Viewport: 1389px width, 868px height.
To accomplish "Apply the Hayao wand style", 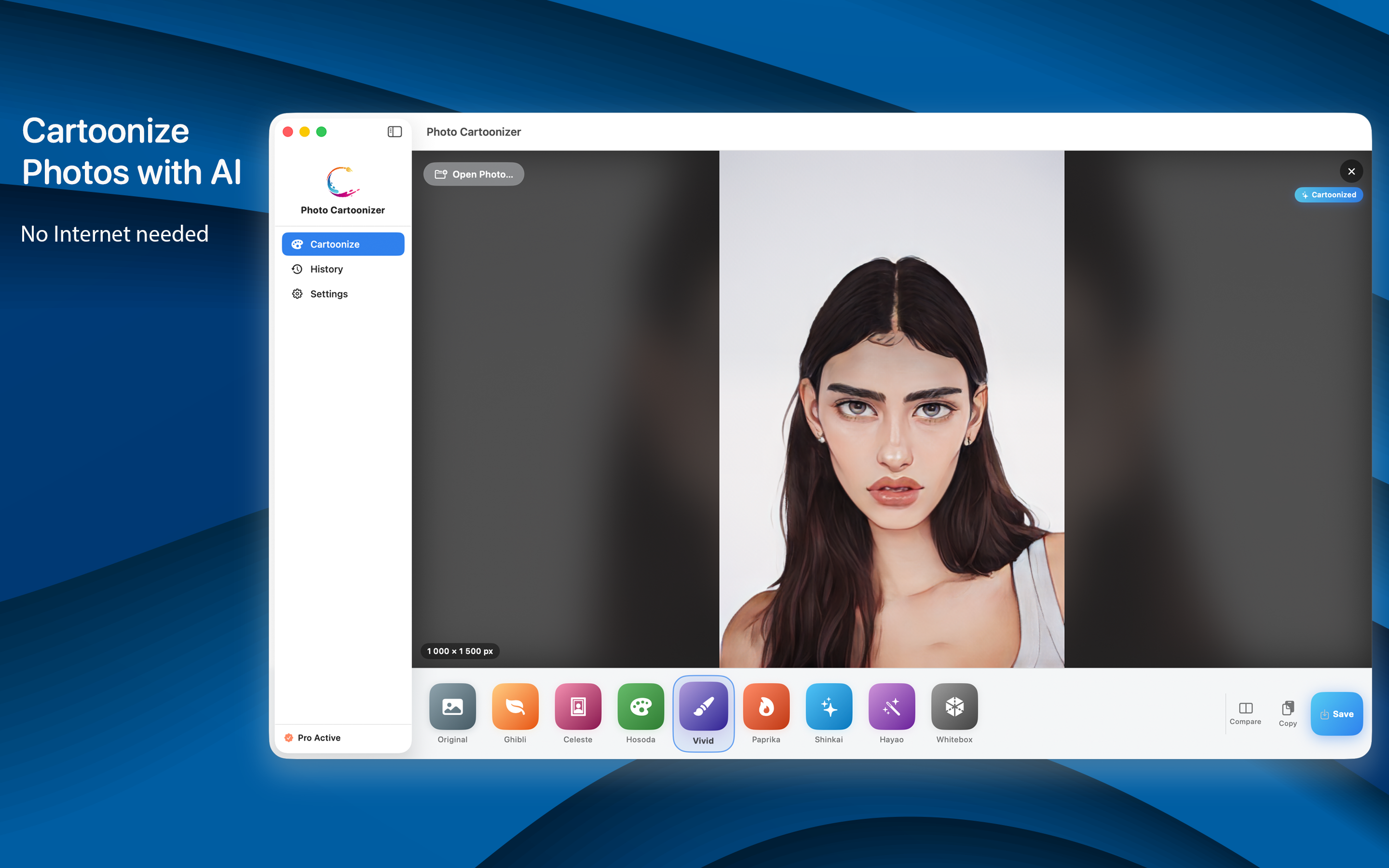I will click(x=891, y=714).
